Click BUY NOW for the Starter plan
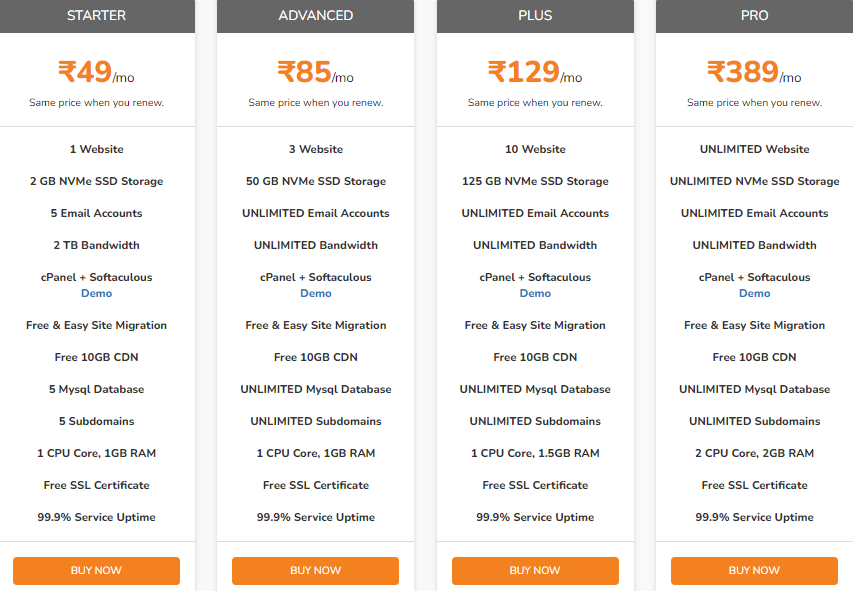 coord(96,570)
